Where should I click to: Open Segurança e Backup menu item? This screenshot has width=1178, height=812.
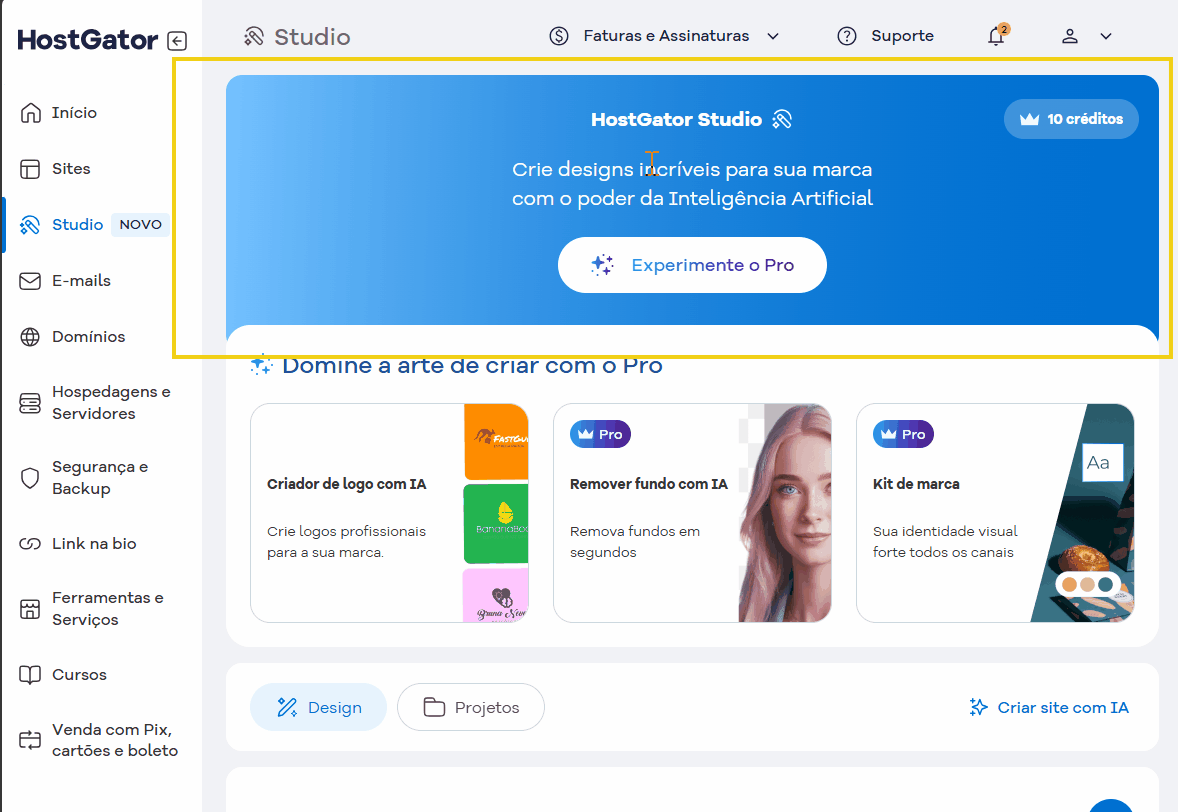coord(99,478)
